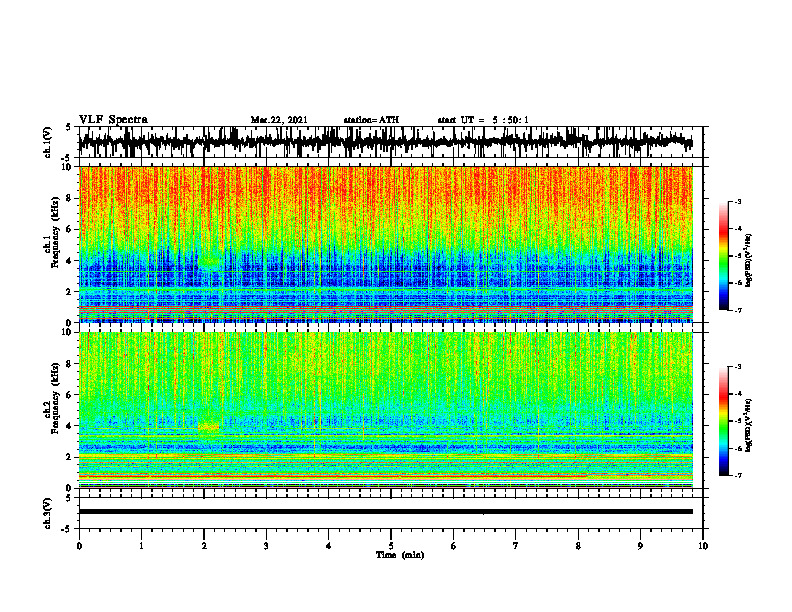This screenshot has width=792, height=612.
Task: Click the "VLF Spectra" plot title
Action: [x=113, y=119]
